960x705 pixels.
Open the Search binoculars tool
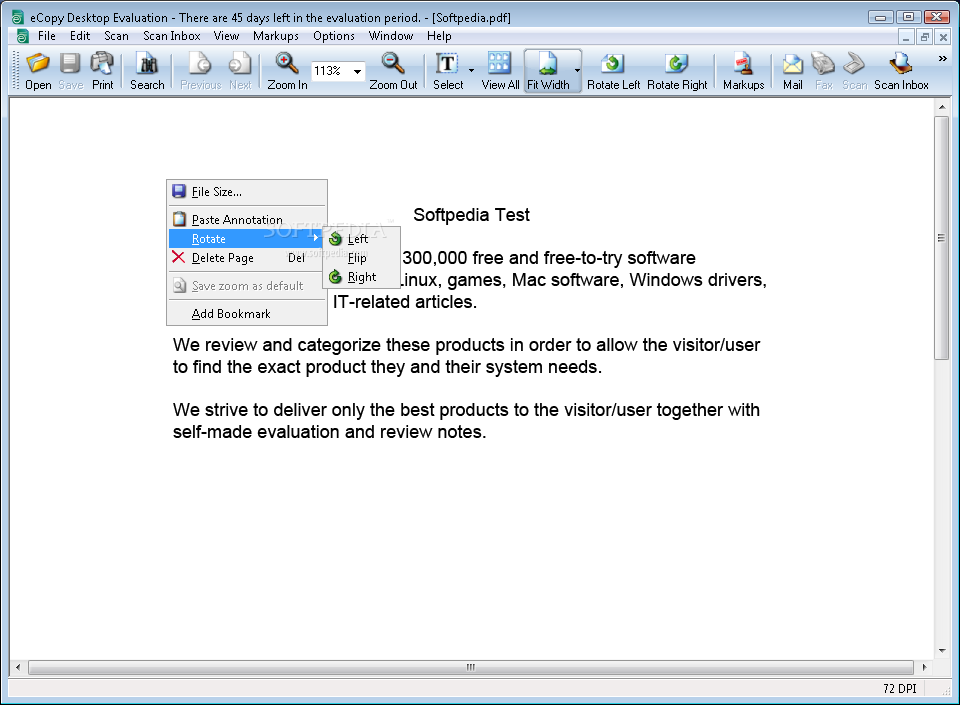(x=147, y=71)
